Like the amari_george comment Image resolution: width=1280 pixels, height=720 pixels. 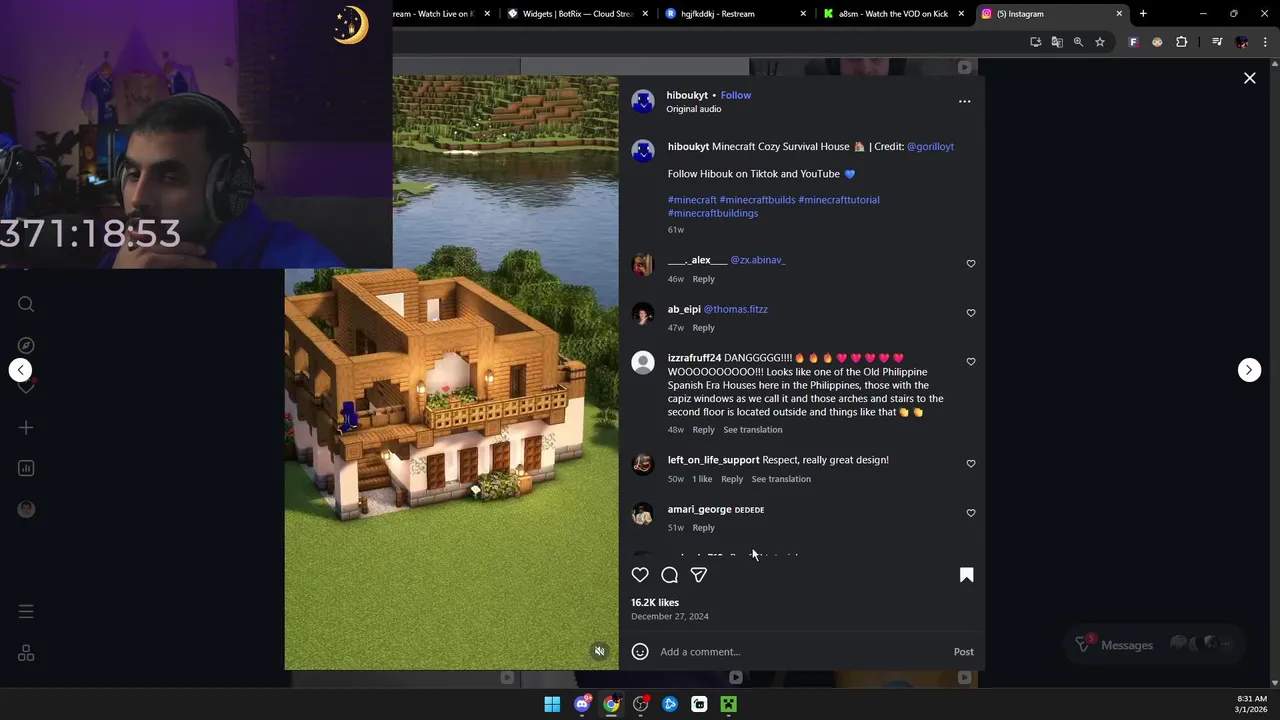970,513
